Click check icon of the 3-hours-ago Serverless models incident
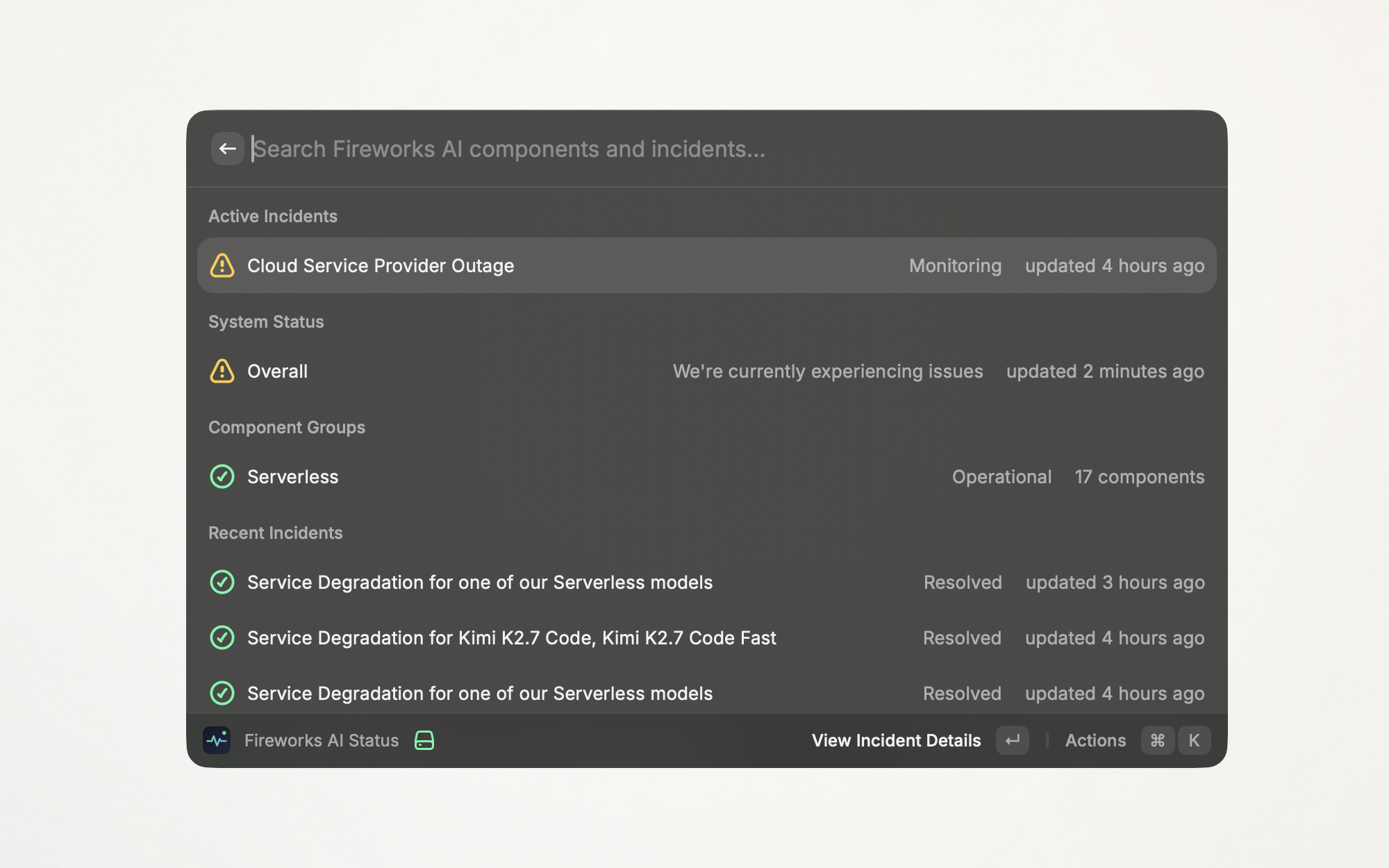This screenshot has width=1389, height=868. pos(222,582)
